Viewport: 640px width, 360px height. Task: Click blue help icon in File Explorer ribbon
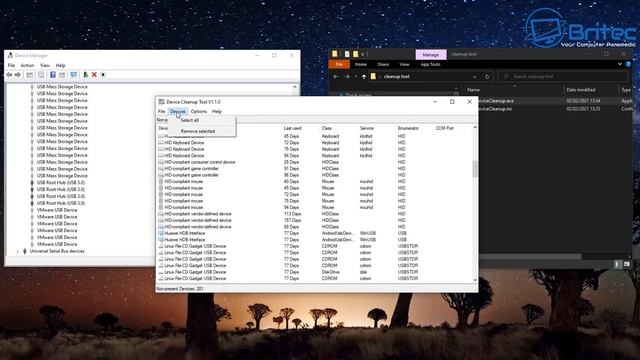628,64
